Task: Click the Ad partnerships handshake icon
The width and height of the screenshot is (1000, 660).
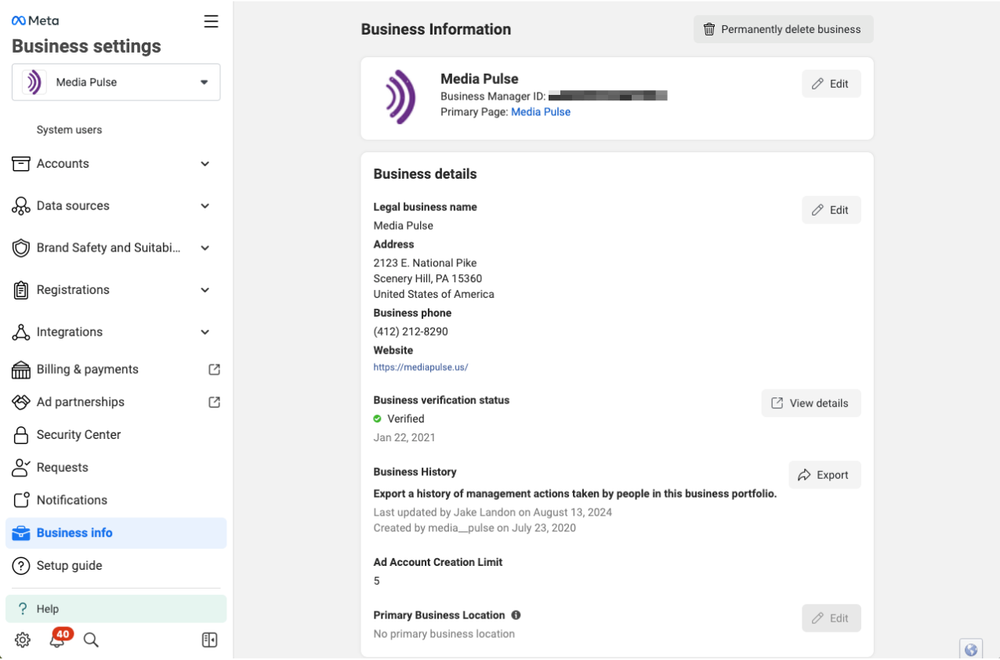Action: 21,402
